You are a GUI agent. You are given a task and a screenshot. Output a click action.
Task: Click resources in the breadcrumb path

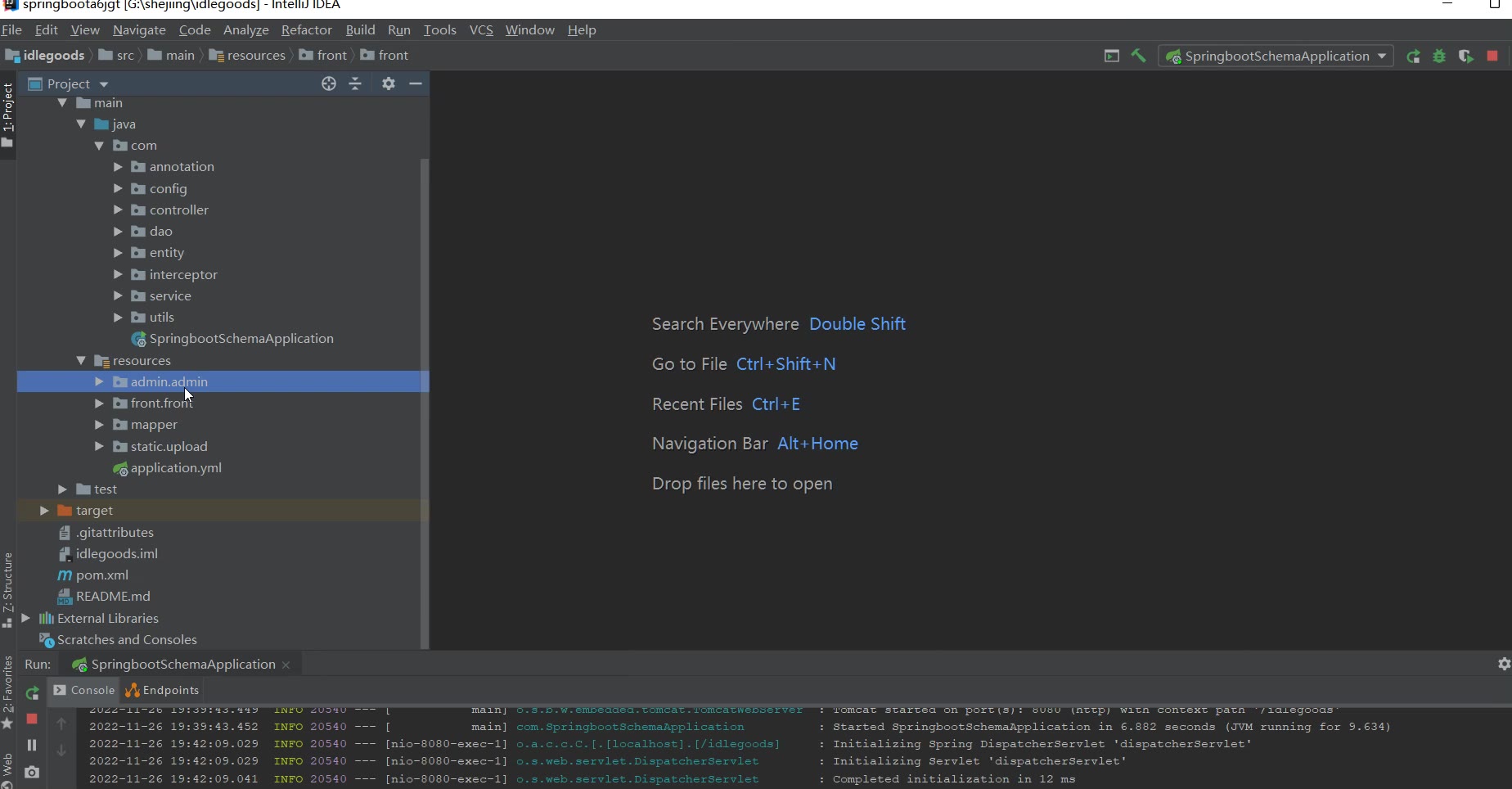pos(255,56)
